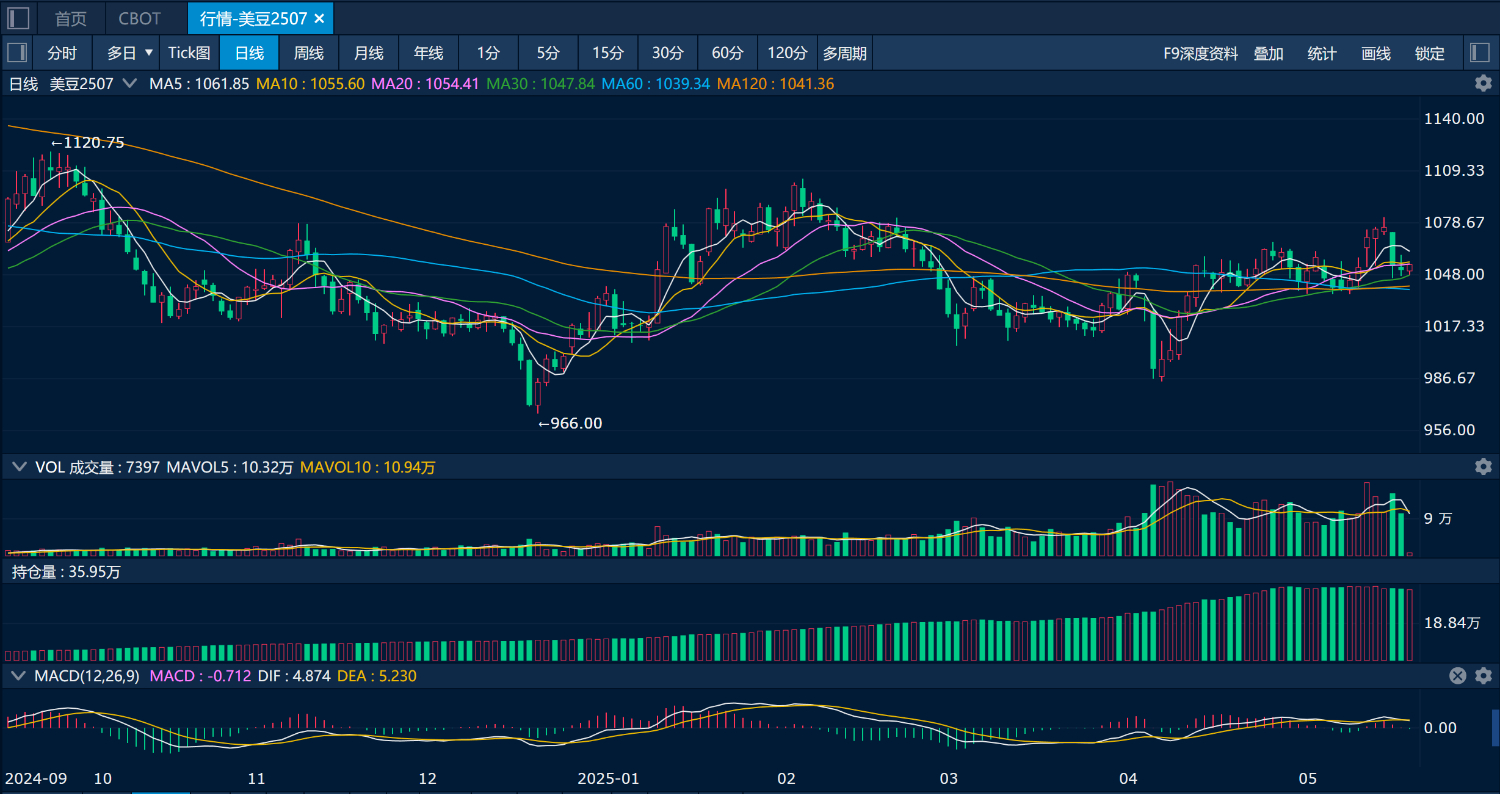Screen dimensions: 1500x794
Task: Open 多周期 multi-period view
Action: coord(845,53)
